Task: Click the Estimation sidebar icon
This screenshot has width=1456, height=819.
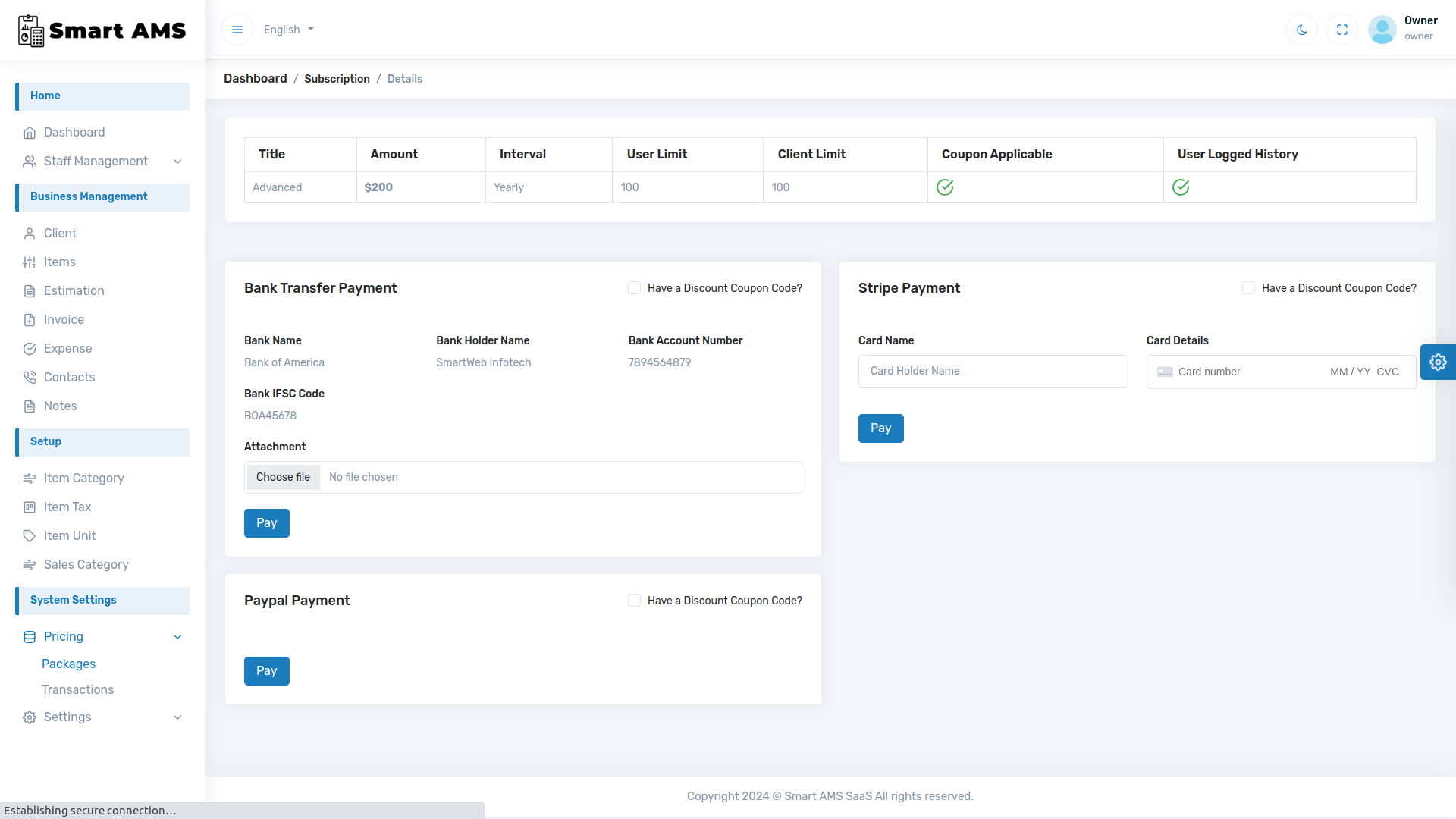Action: (30, 291)
